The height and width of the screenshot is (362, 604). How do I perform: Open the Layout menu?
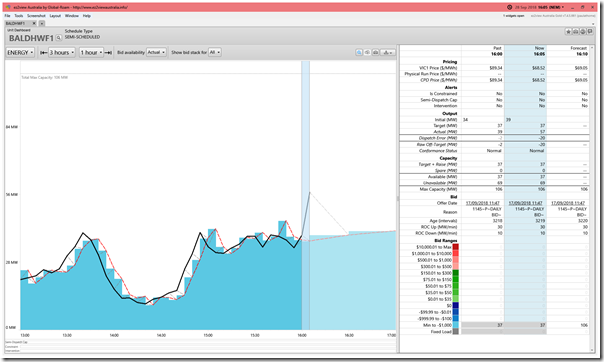55,16
